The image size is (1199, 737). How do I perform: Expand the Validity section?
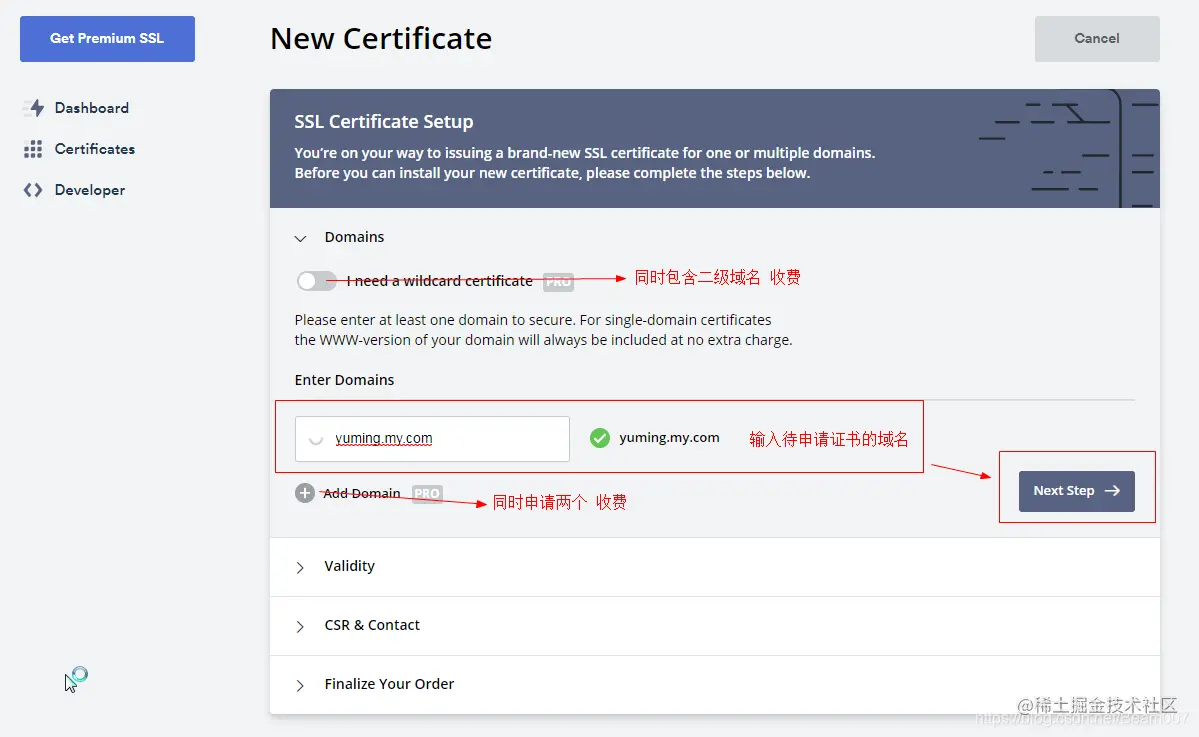point(349,566)
